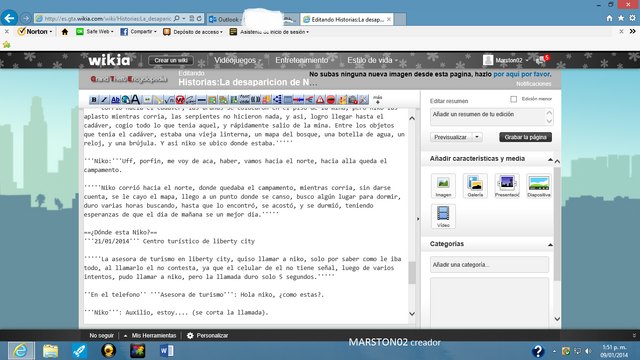Collapse the right panel with the divider arrow

tap(418, 219)
